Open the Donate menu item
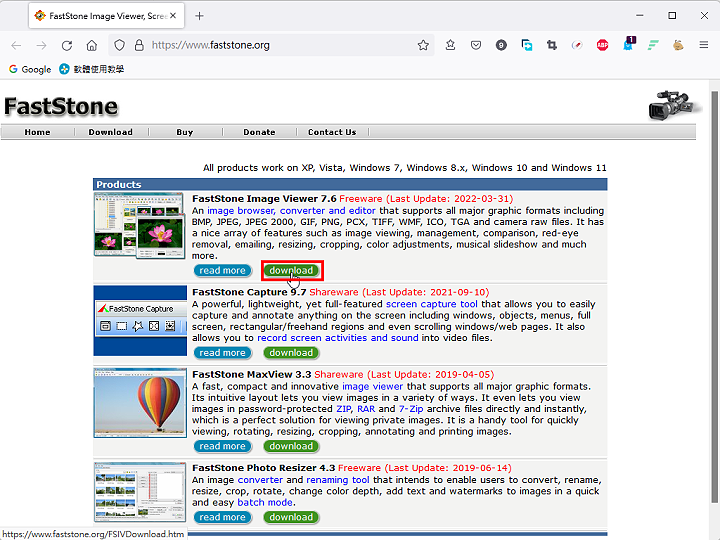720x540 pixels. click(259, 132)
